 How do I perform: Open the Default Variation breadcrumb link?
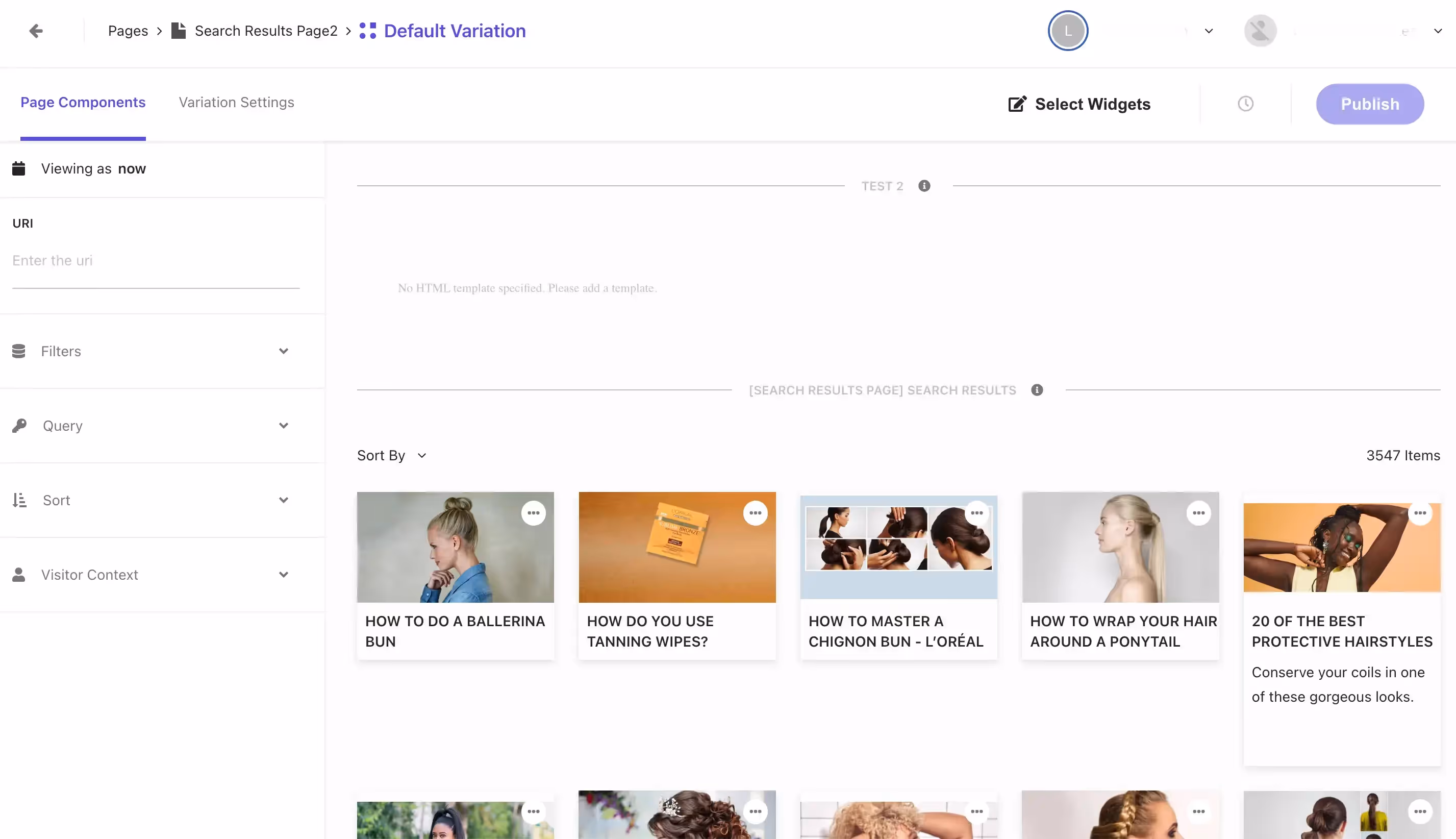tap(455, 31)
